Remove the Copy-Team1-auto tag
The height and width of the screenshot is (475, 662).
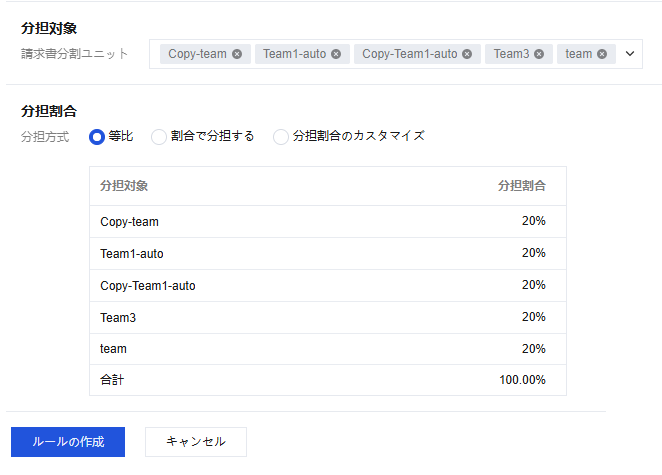coord(467,54)
